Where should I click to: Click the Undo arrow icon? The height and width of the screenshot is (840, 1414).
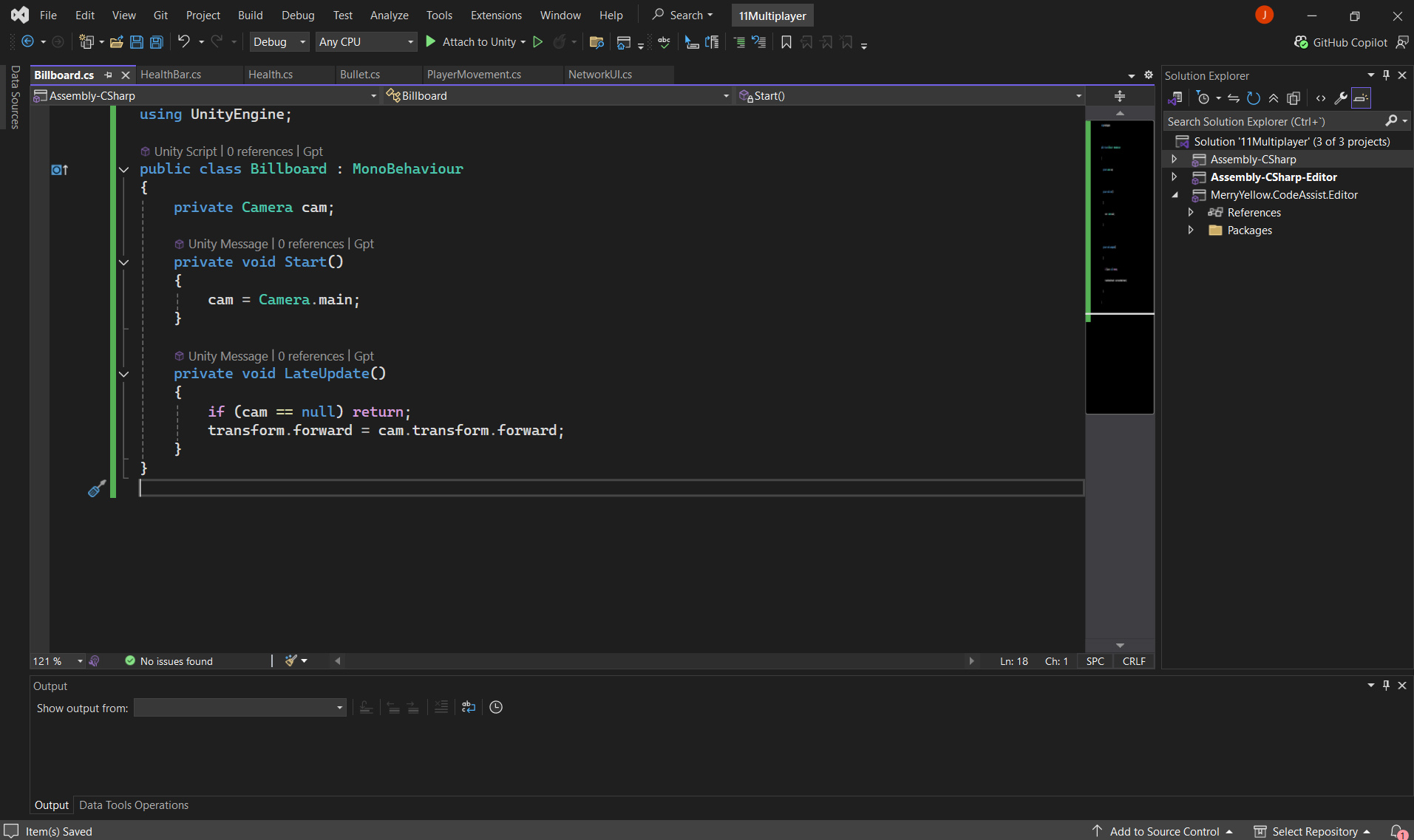pos(184,42)
